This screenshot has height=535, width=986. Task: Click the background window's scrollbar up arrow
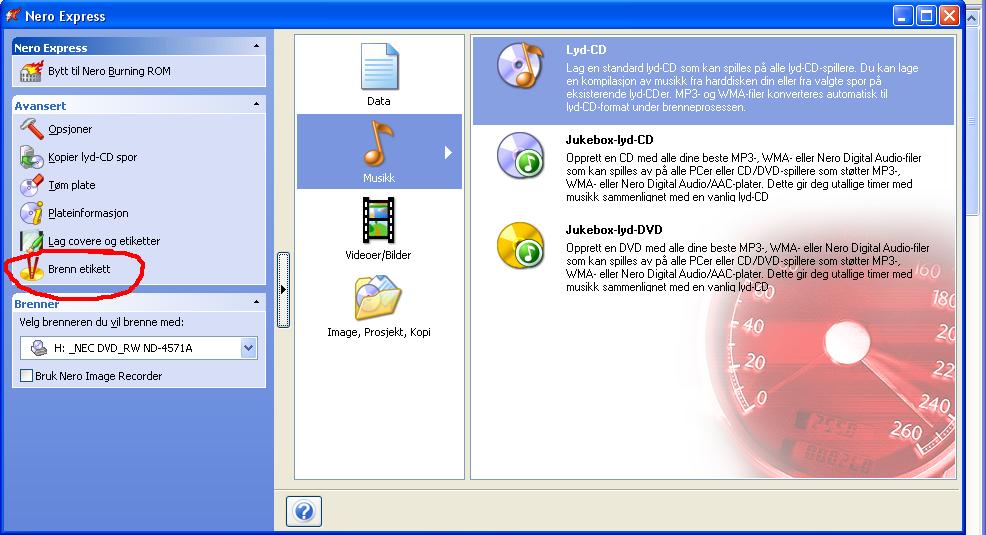point(973,18)
